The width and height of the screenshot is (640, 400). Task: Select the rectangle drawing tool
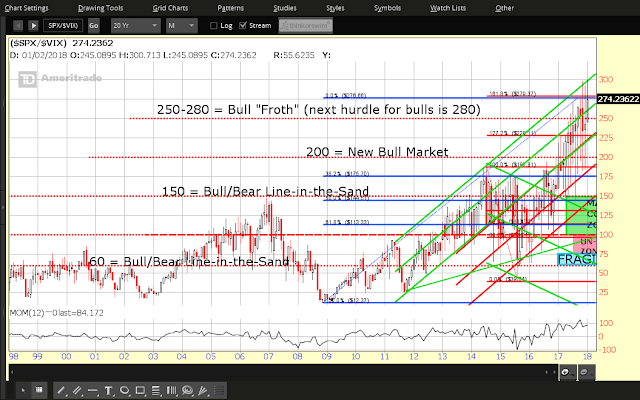[140, 391]
